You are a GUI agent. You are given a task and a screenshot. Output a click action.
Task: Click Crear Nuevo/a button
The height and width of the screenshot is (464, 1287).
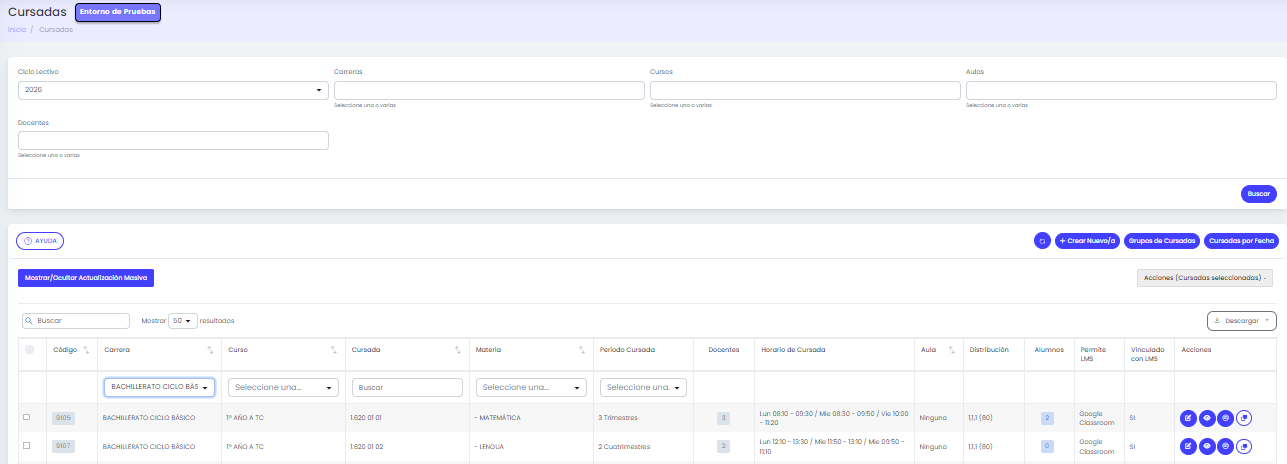(1087, 241)
